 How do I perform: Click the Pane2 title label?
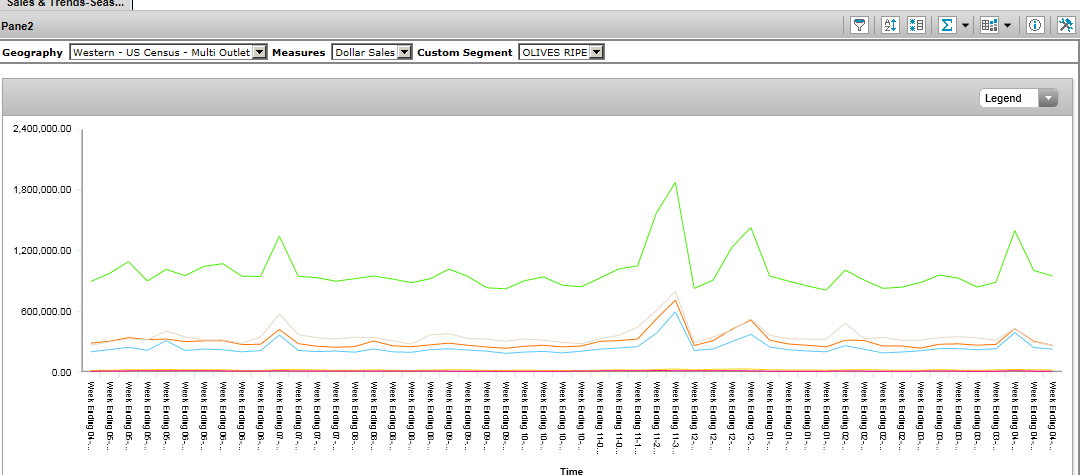pos(19,26)
